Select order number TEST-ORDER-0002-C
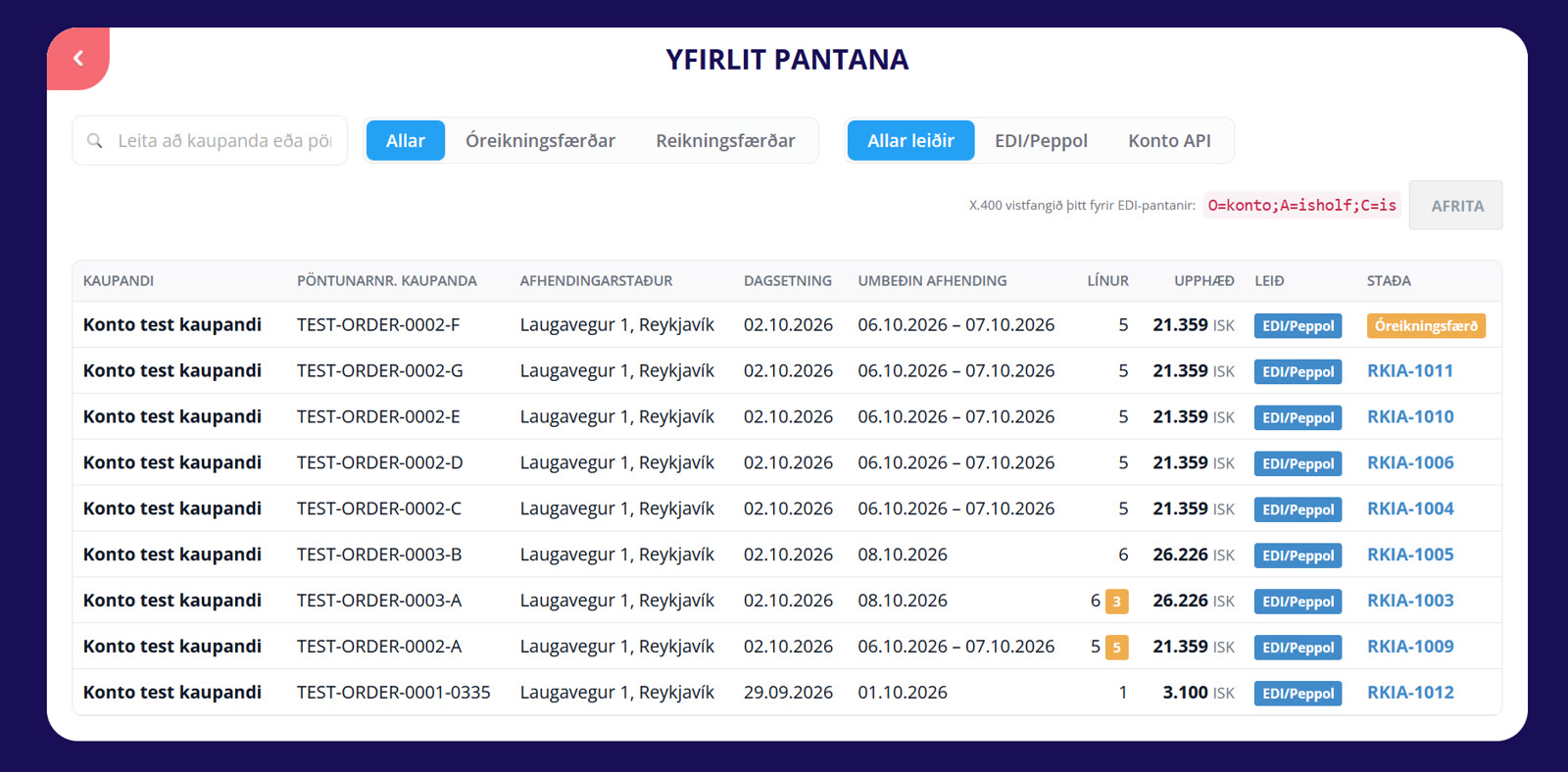The image size is (1568, 772). click(x=379, y=509)
